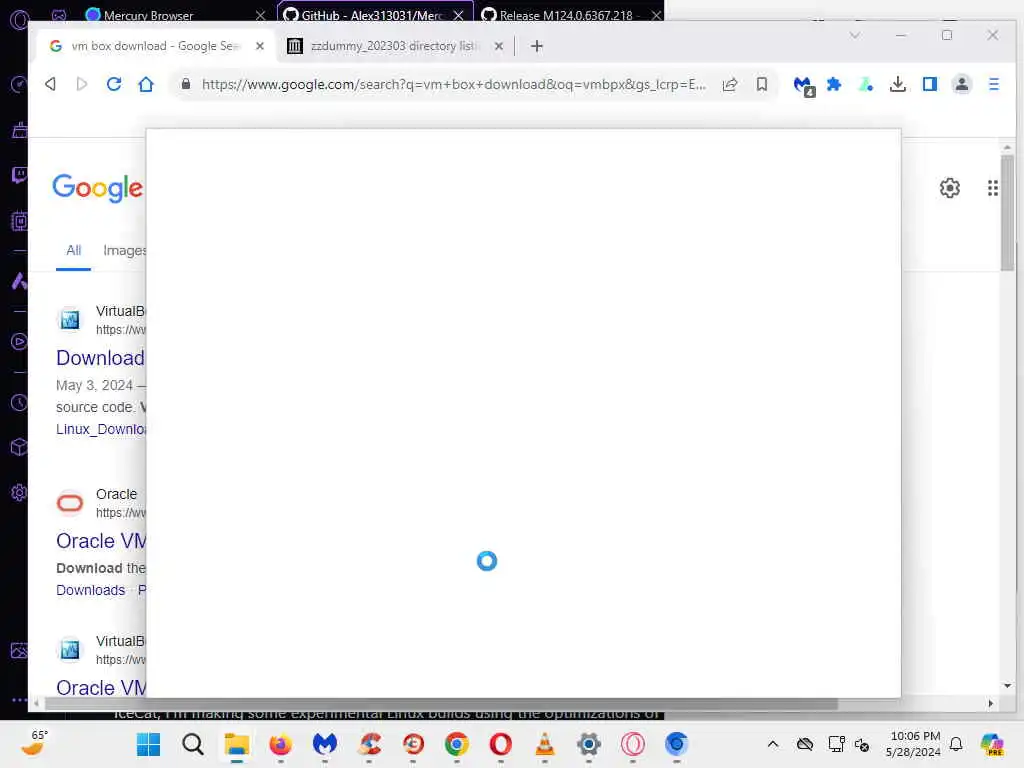Go back using the browser back arrow
Screen dimensions: 1024x768
[x=50, y=84]
